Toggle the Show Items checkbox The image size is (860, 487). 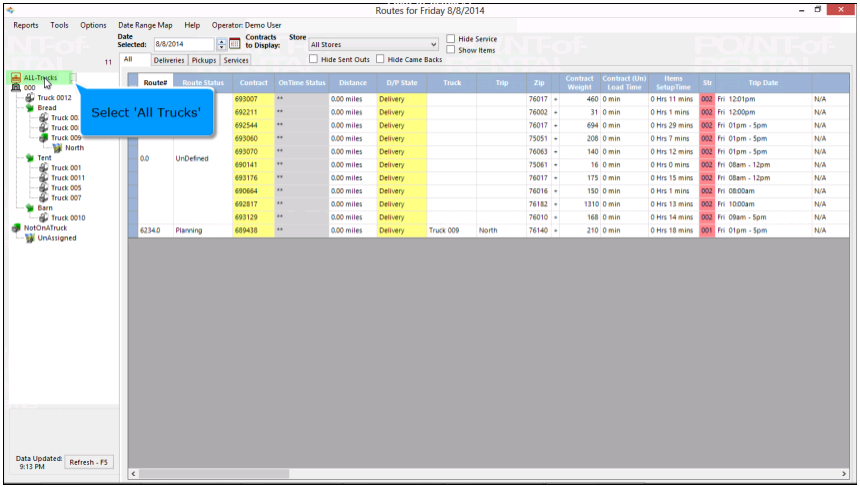pyautogui.click(x=451, y=49)
